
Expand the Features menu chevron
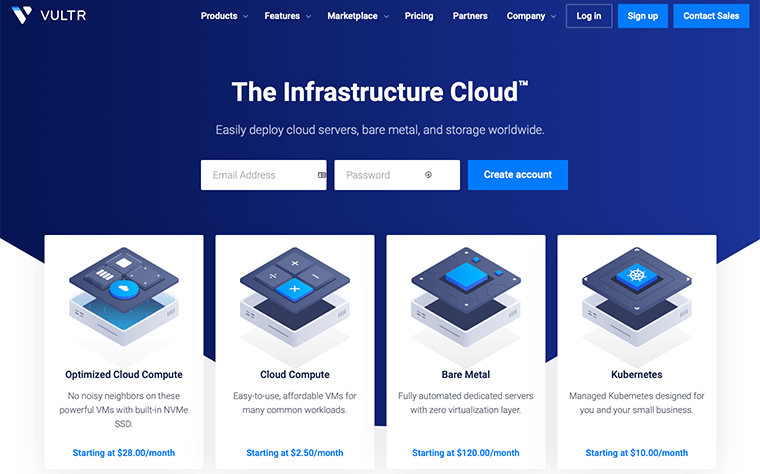pyautogui.click(x=308, y=16)
